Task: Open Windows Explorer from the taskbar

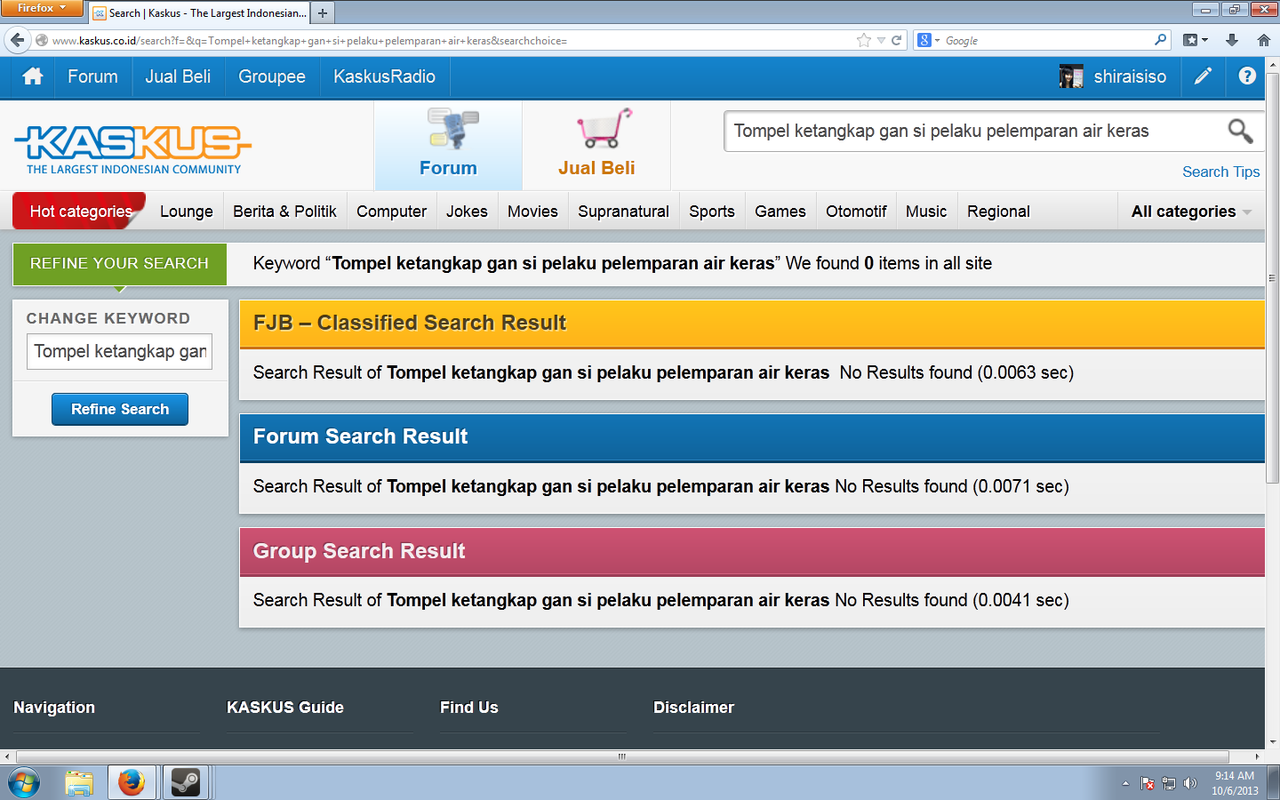Action: coord(79,781)
